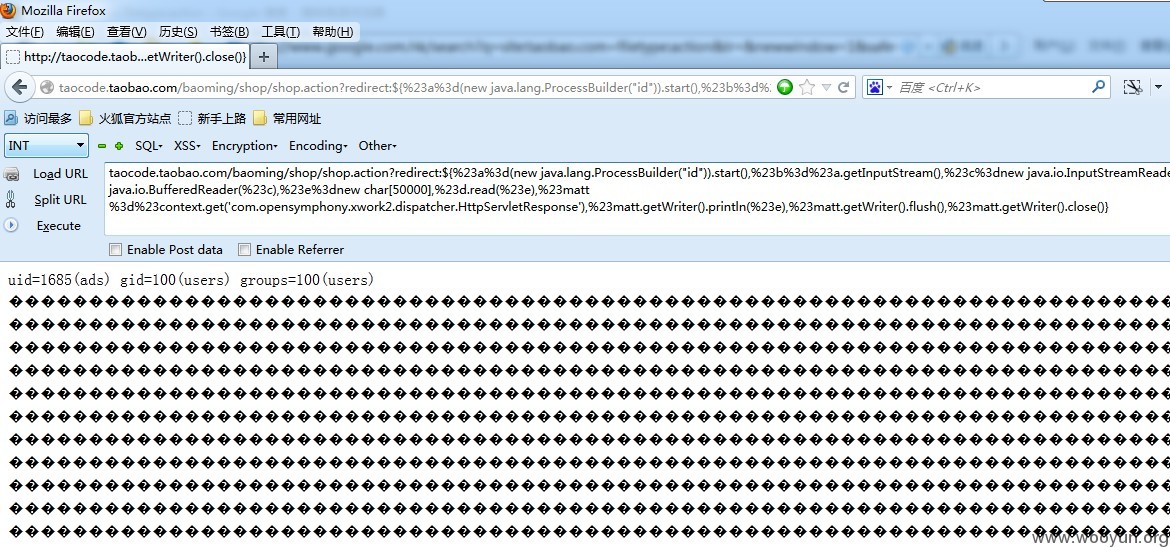Click the search magnifier icon
The image size is (1170, 547).
click(x=1098, y=87)
